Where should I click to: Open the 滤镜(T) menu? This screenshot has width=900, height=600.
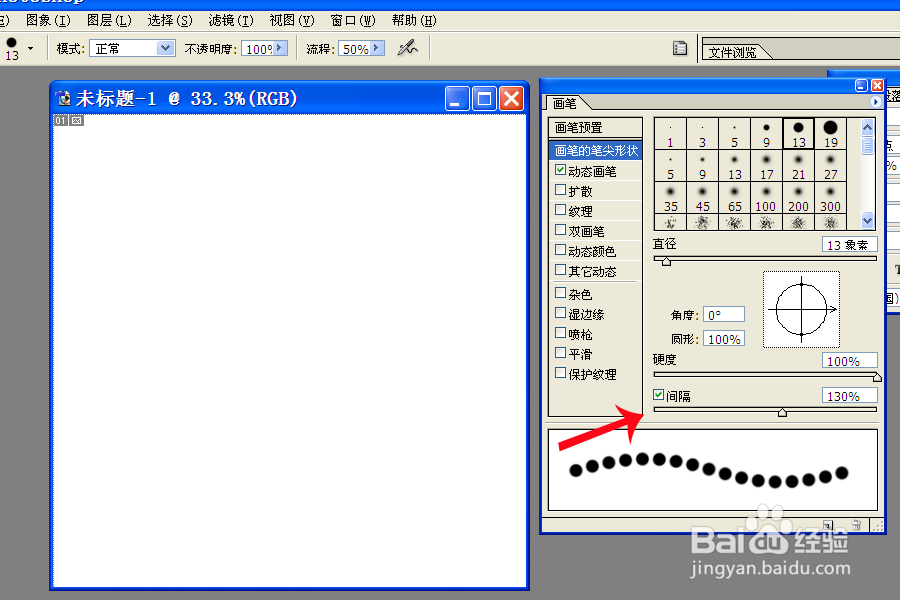231,21
